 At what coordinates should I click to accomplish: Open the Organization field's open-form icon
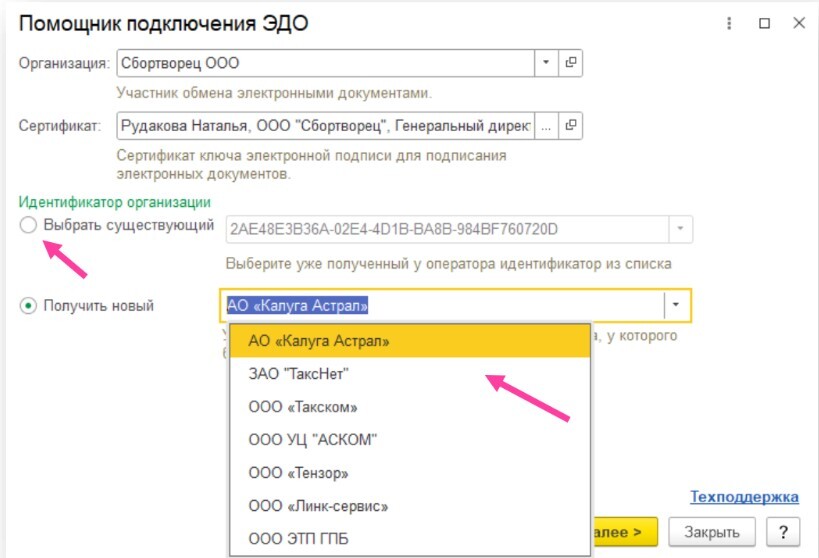[x=571, y=63]
